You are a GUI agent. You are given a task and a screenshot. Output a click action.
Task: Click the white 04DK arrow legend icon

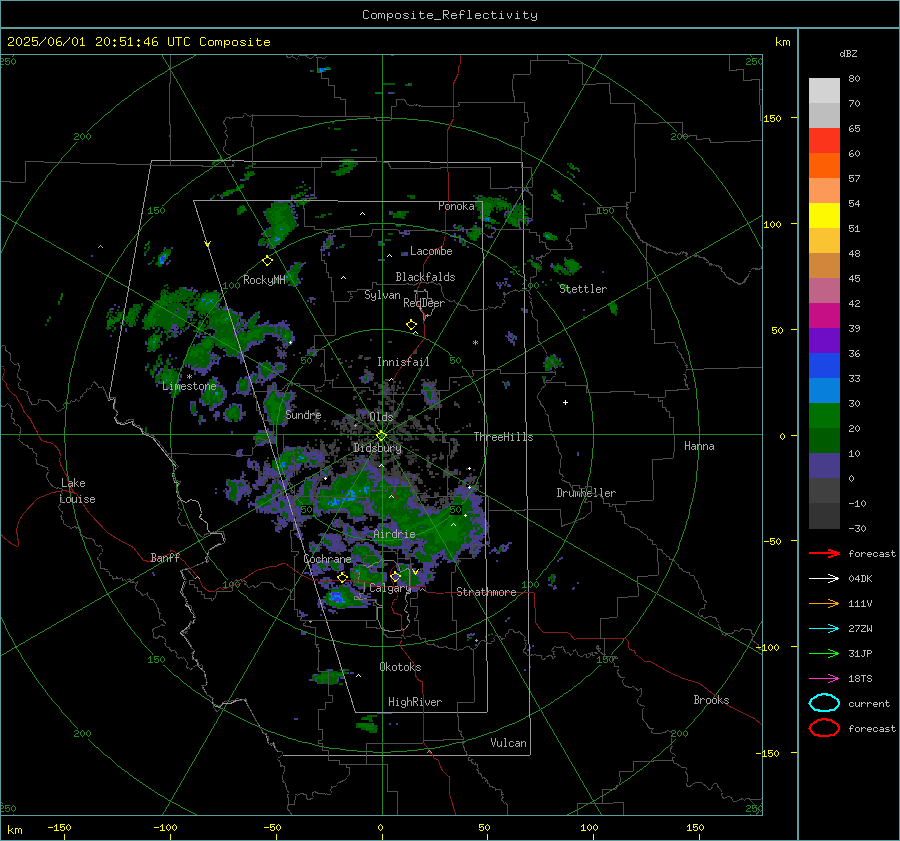824,579
